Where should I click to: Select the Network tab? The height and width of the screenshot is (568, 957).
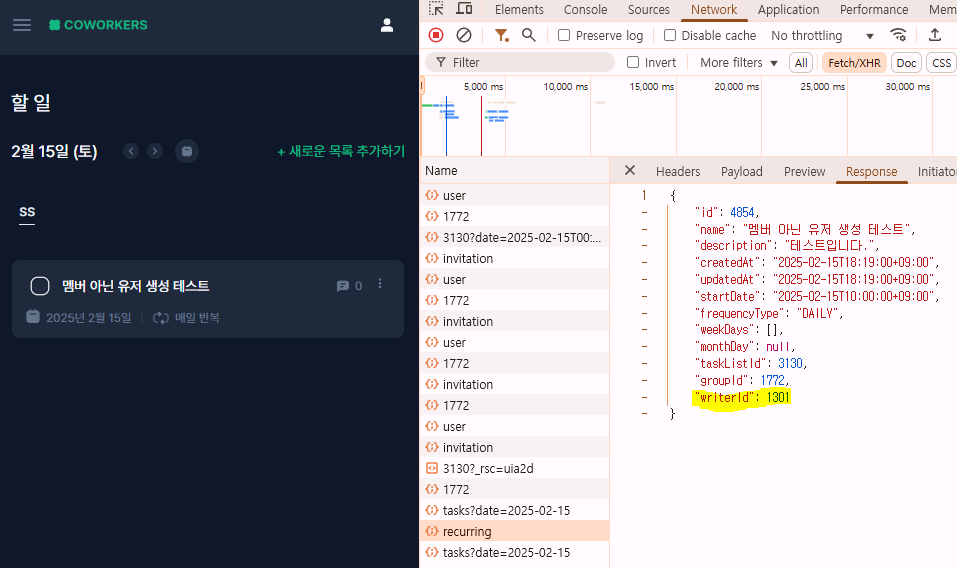713,10
